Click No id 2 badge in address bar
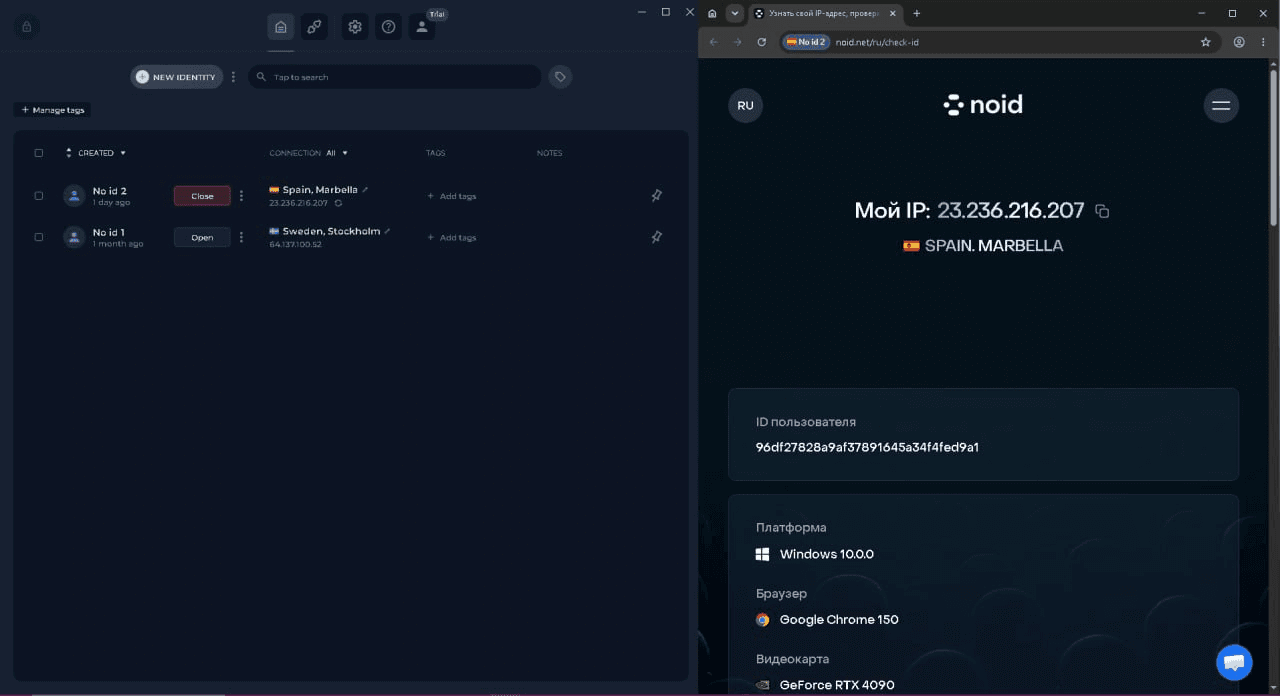The height and width of the screenshot is (696, 1280). (806, 42)
